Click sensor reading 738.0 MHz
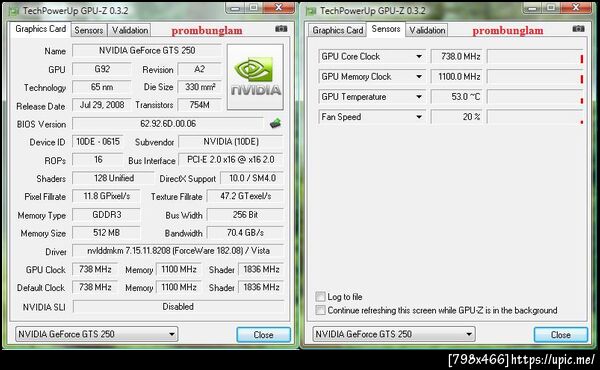 (x=457, y=57)
